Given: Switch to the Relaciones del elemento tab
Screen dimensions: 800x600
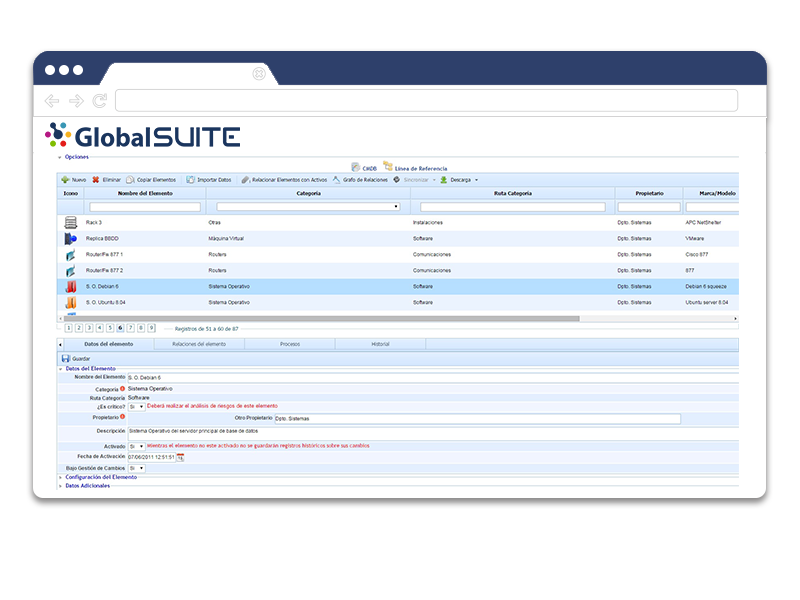Looking at the screenshot, I should [199, 343].
